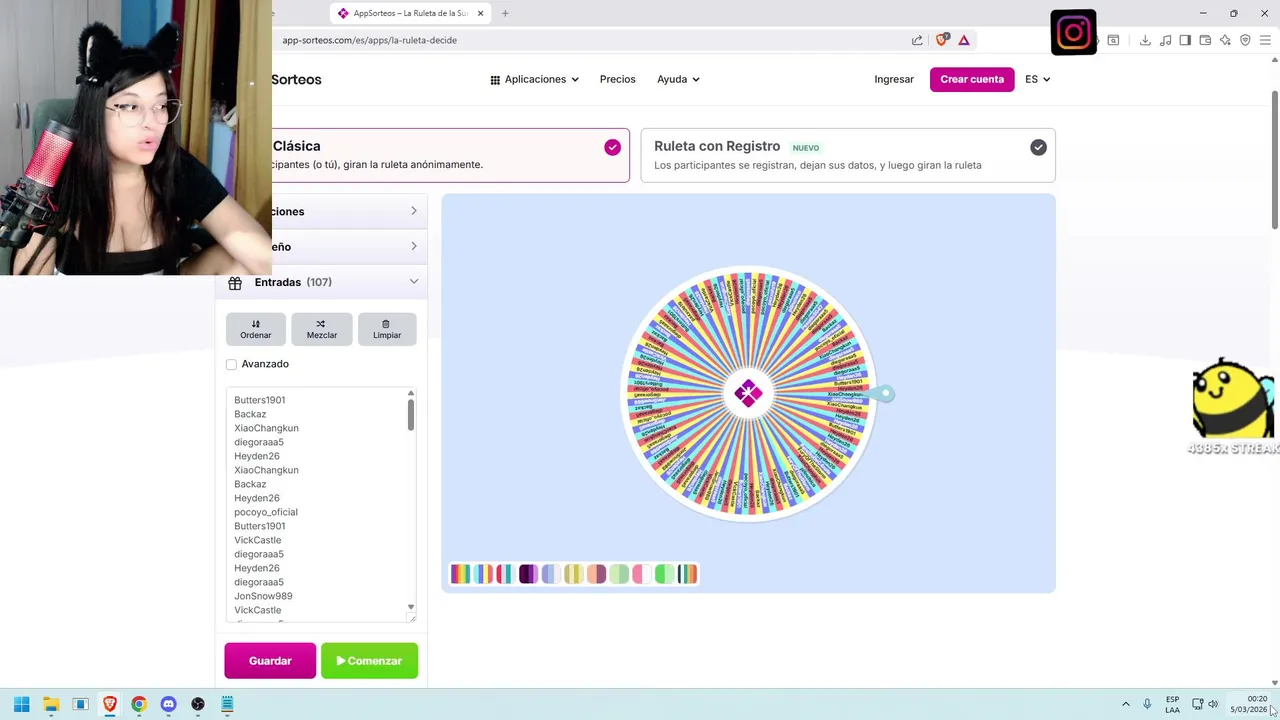The image size is (1280, 720).
Task: Click the taskbar clock showing 00:20
Action: pyautogui.click(x=1249, y=704)
